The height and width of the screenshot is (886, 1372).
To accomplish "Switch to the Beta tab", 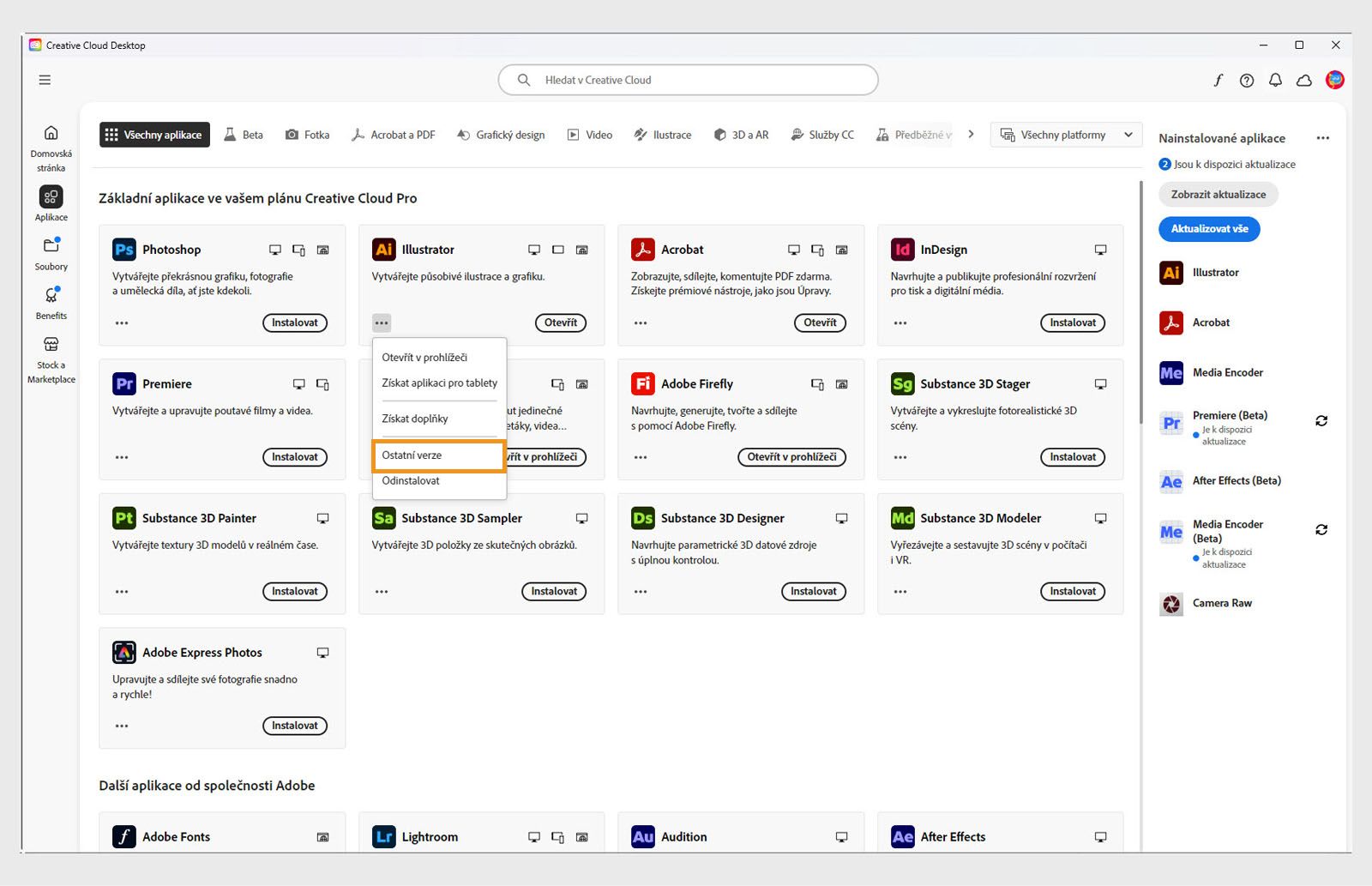I will [244, 135].
